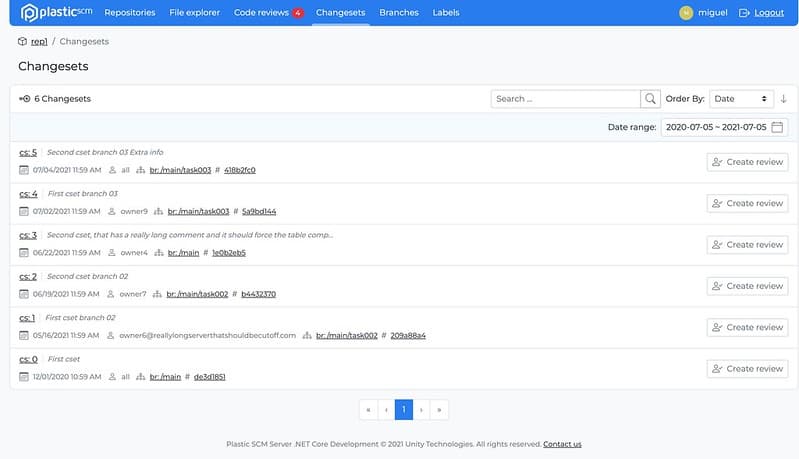Click owner6@reallylongserverthatshouldbecutoff.com text
This screenshot has height=459, width=799.
(207, 335)
